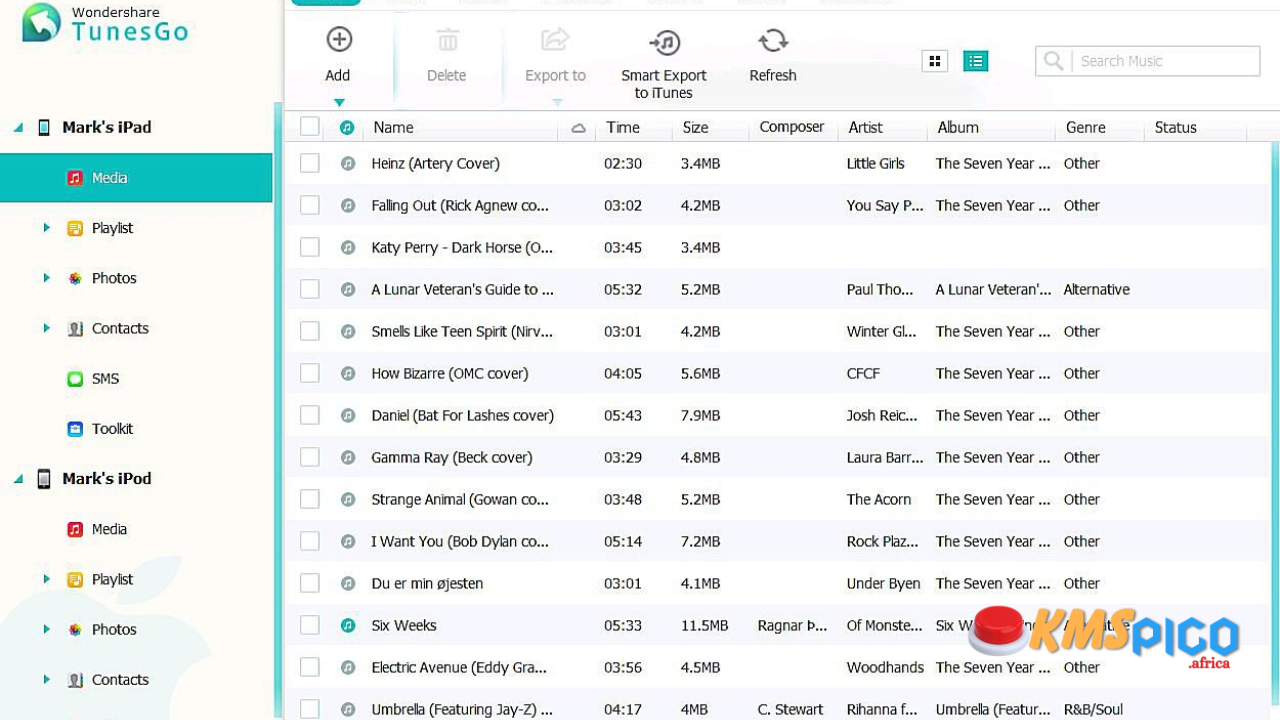Expand iPad Playlist arrow
The height and width of the screenshot is (720, 1280).
(46, 228)
